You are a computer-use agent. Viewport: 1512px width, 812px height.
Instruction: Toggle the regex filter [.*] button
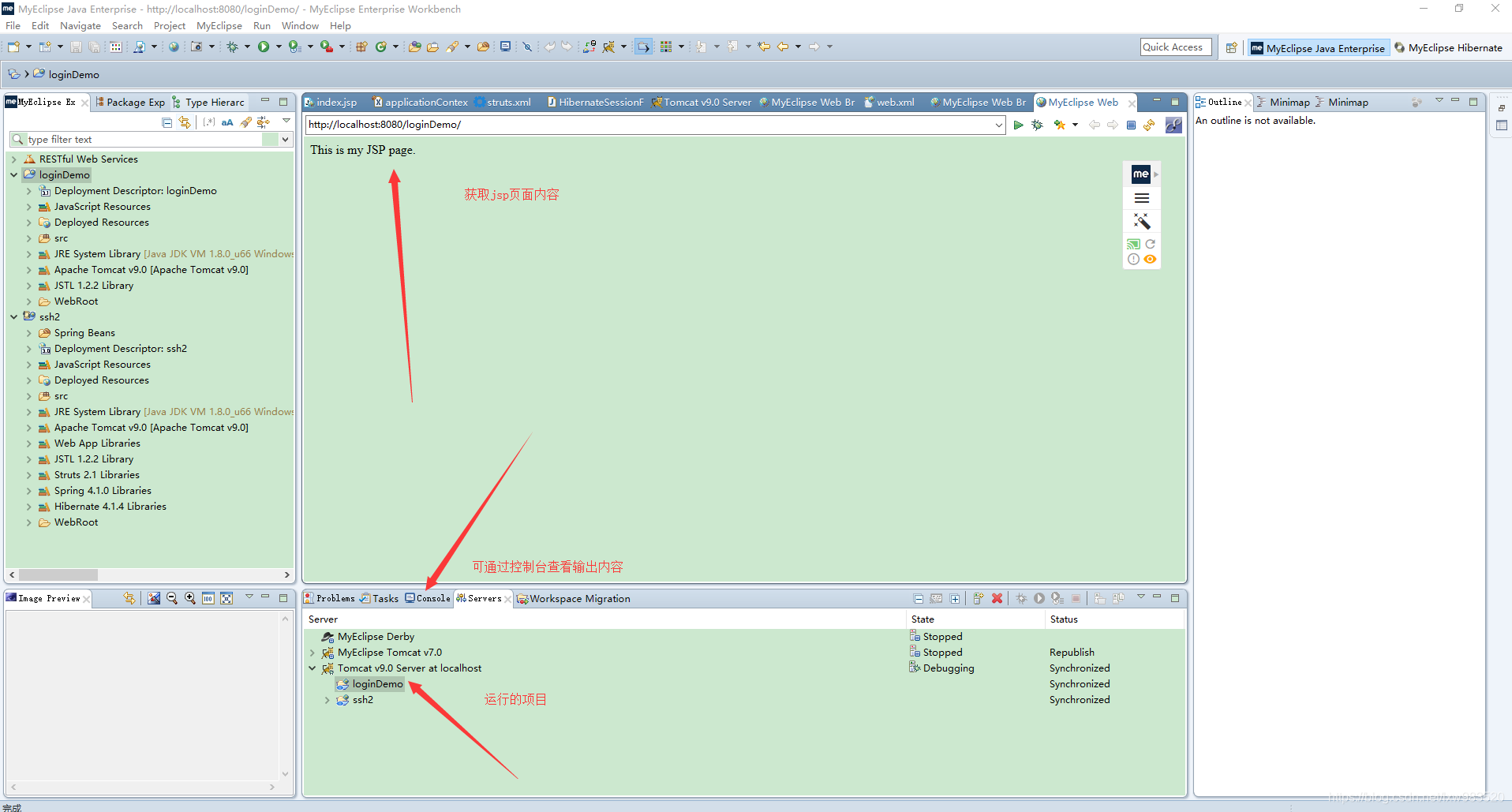pyautogui.click(x=208, y=122)
